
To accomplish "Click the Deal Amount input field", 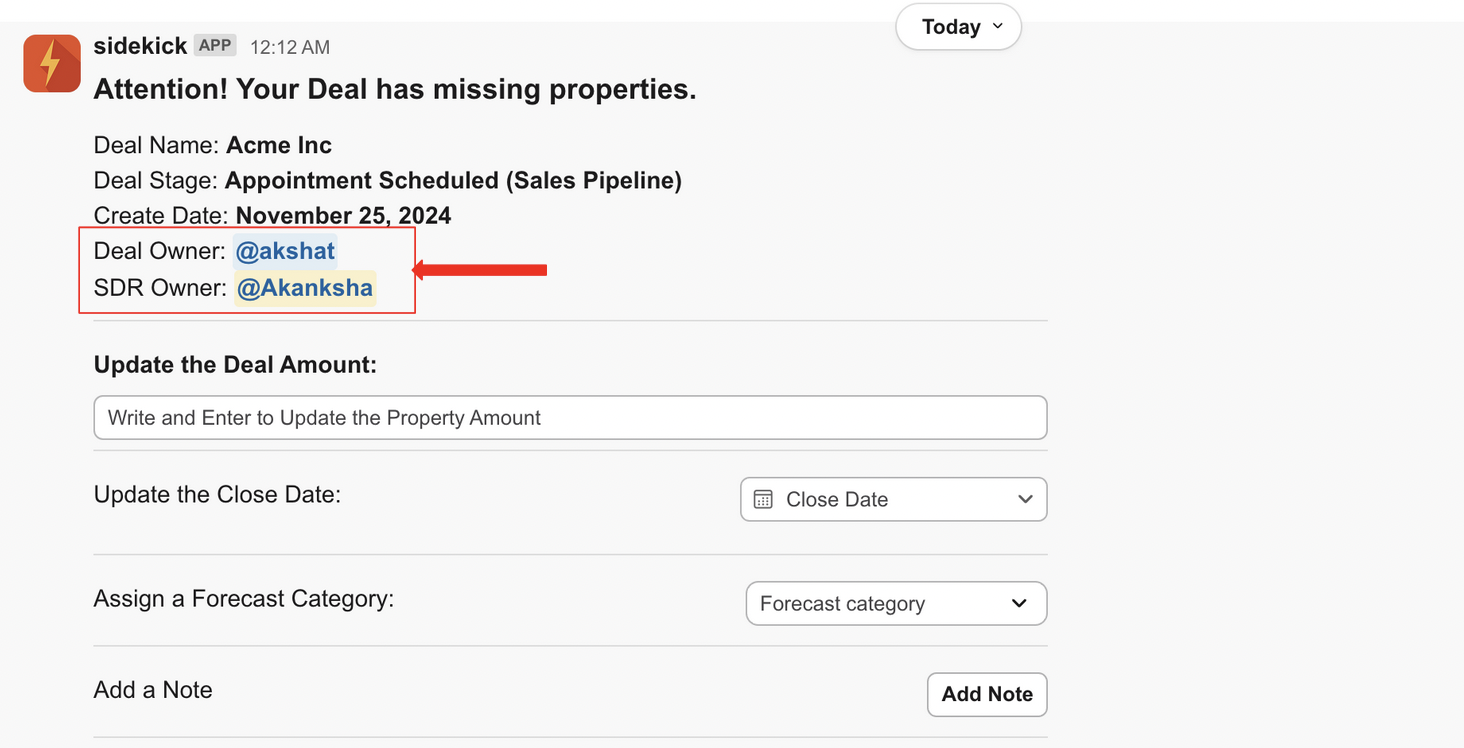I will [x=570, y=418].
